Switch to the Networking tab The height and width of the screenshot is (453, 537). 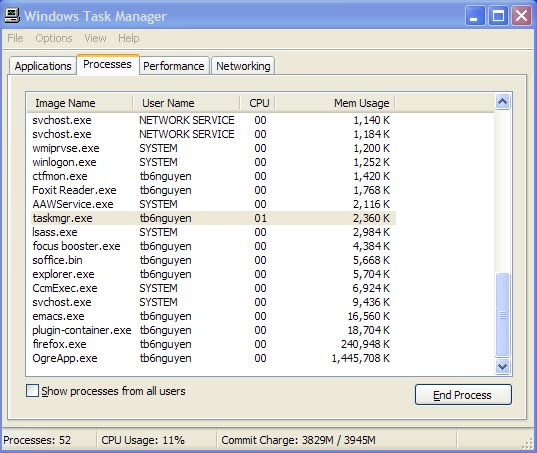243,66
